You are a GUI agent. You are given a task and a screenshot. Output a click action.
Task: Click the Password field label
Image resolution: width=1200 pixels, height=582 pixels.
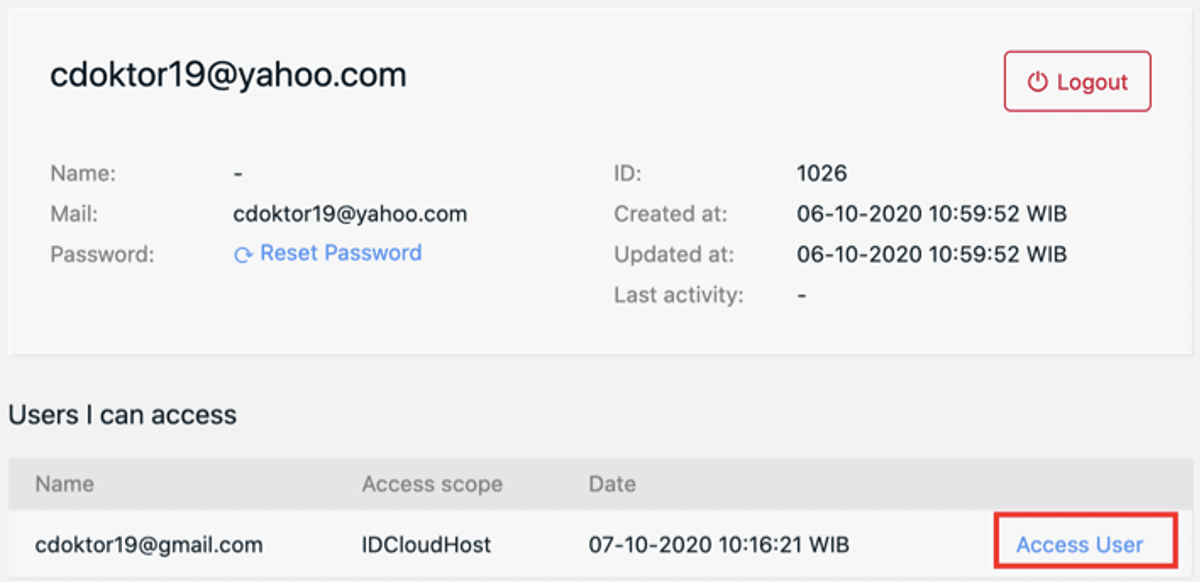click(102, 254)
